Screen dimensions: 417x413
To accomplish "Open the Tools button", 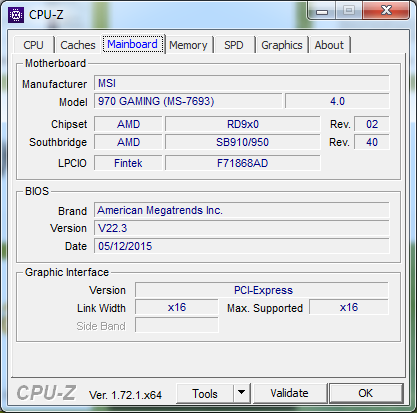I will tap(205, 394).
